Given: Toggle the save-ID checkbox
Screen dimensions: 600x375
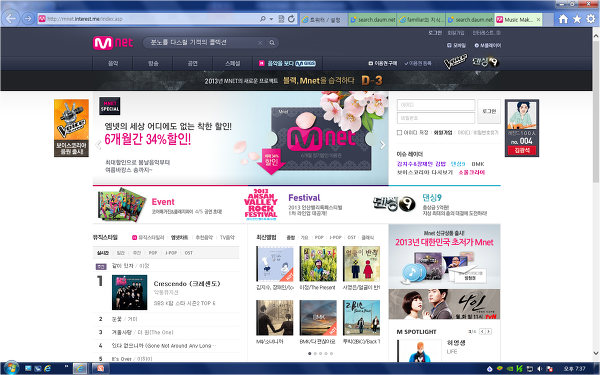Looking at the screenshot, I should (x=399, y=133).
